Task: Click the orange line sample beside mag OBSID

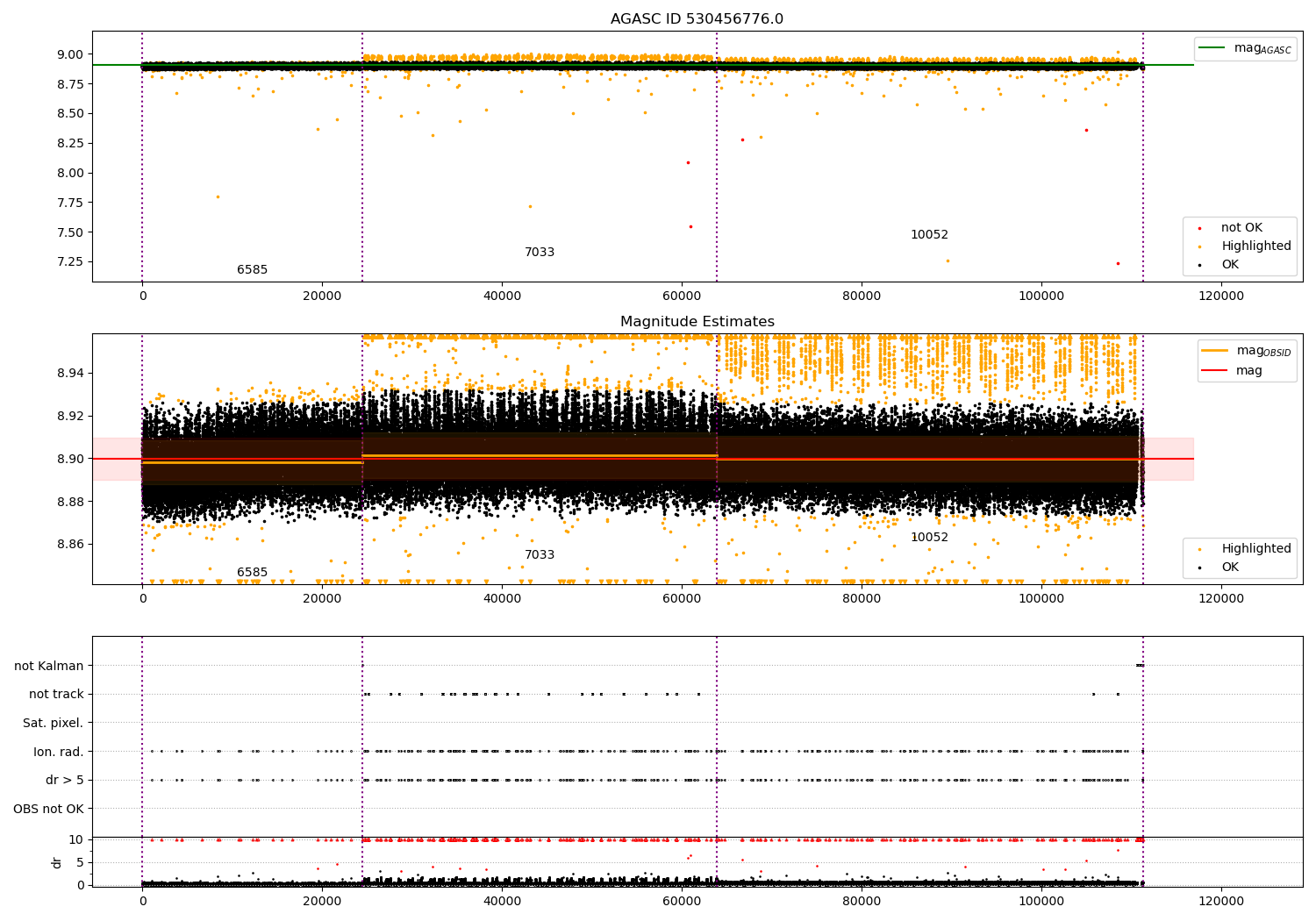Action: [x=1215, y=351]
